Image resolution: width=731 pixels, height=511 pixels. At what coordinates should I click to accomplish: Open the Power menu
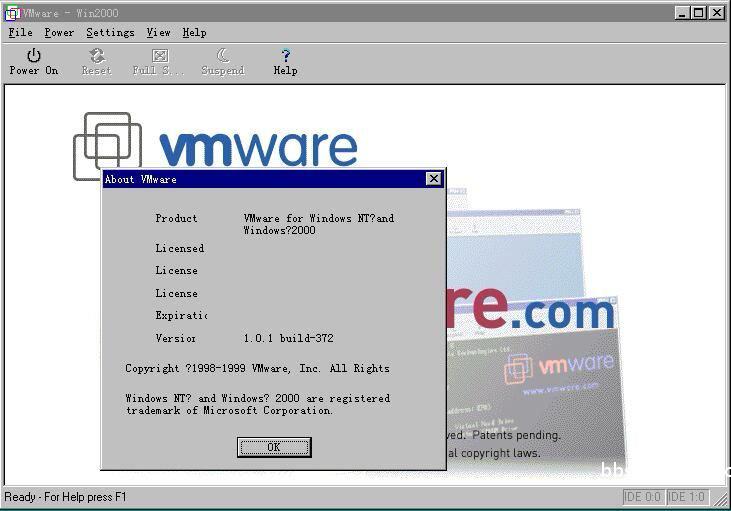59,33
